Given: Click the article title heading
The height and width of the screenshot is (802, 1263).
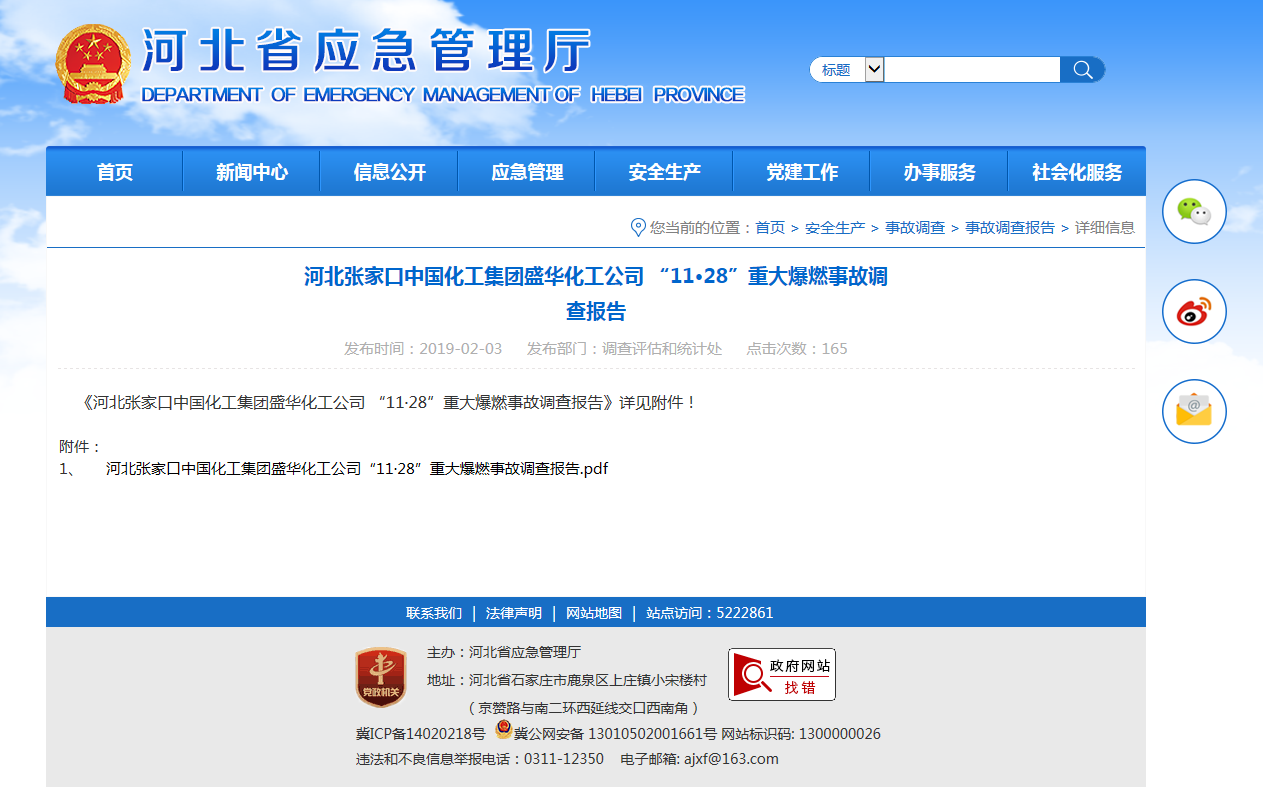Looking at the screenshot, I should (x=596, y=293).
